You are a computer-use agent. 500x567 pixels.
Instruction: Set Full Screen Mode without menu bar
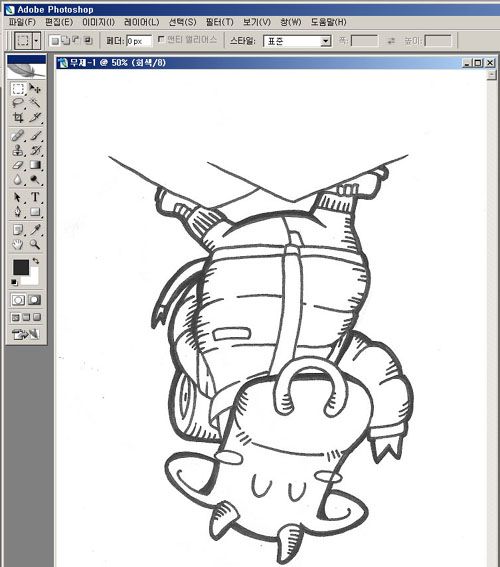37,317
